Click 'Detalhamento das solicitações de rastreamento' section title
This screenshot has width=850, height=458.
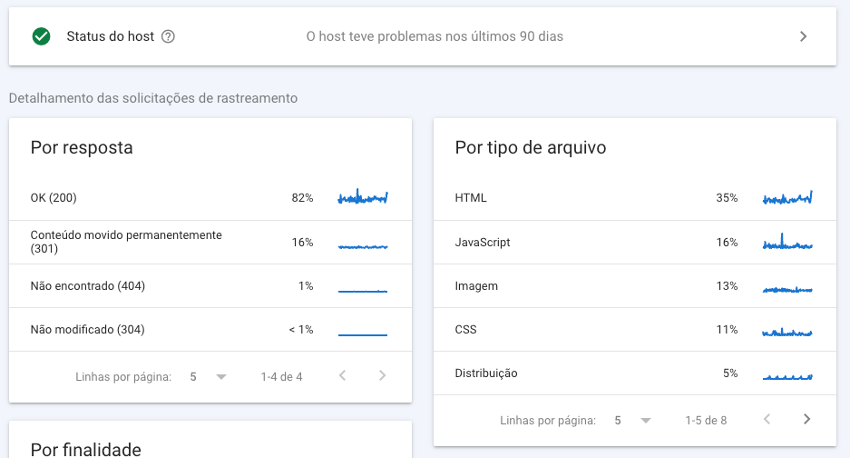coord(153,98)
